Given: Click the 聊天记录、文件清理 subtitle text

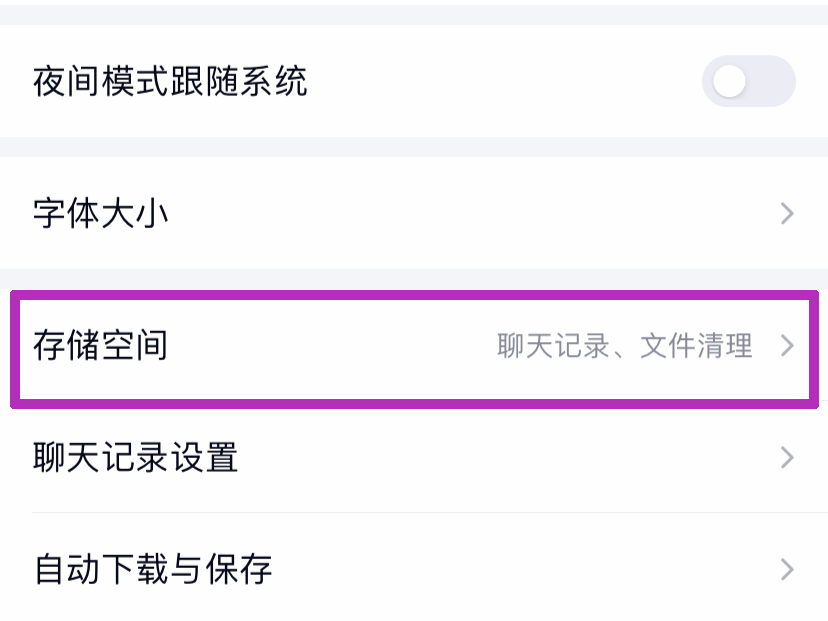Looking at the screenshot, I should pos(625,347).
